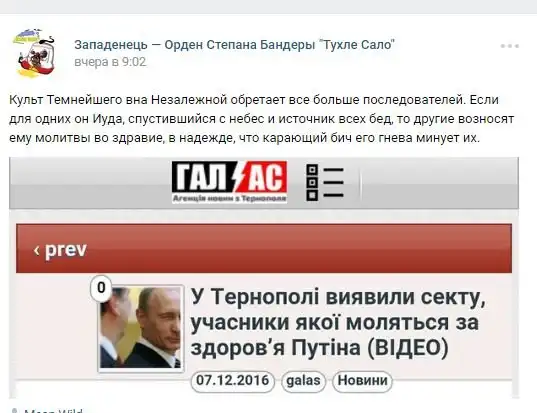
Task: Click the post text starting with Культ Темнейшего
Action: coord(262,119)
